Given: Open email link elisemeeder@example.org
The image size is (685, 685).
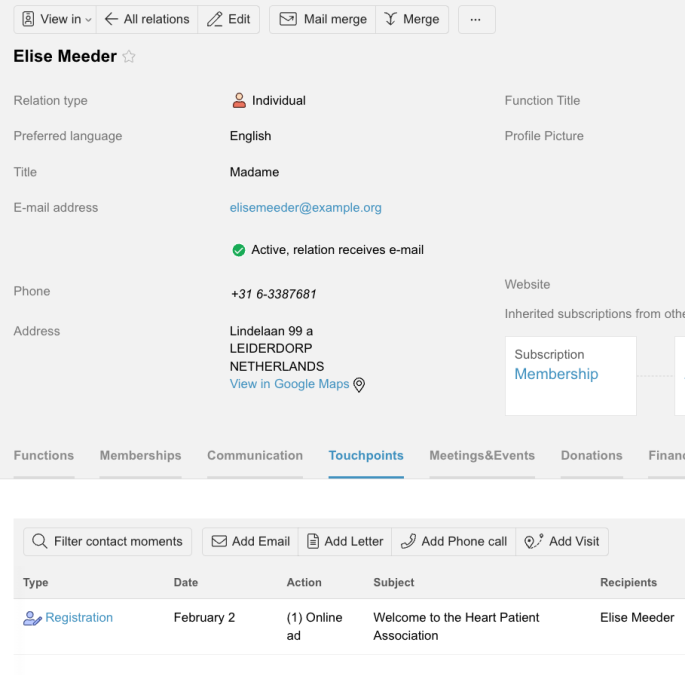Looking at the screenshot, I should pyautogui.click(x=305, y=208).
